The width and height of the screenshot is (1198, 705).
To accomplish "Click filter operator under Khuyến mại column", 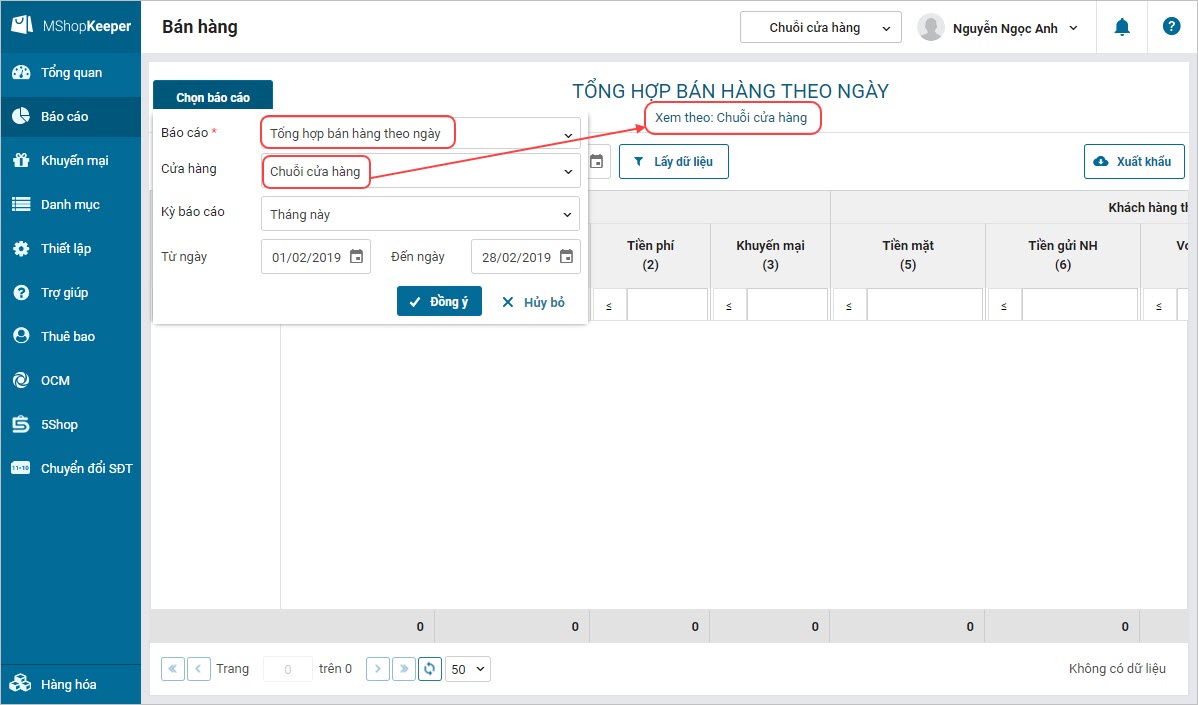I will (x=729, y=306).
